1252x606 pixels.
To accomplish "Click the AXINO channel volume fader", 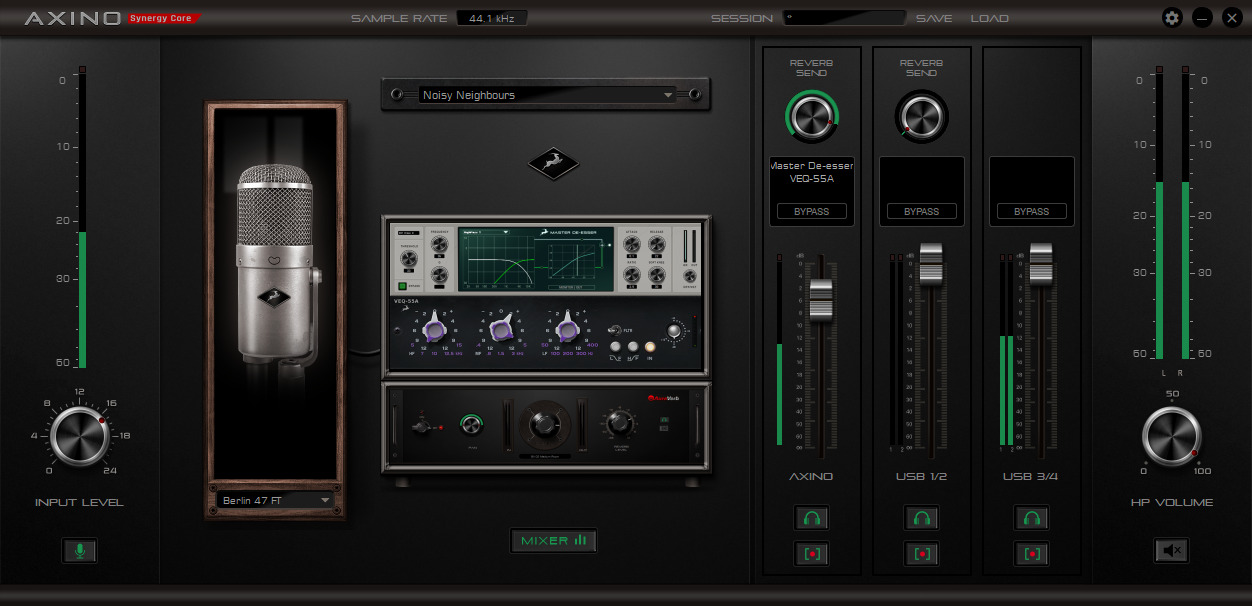I will point(821,301).
